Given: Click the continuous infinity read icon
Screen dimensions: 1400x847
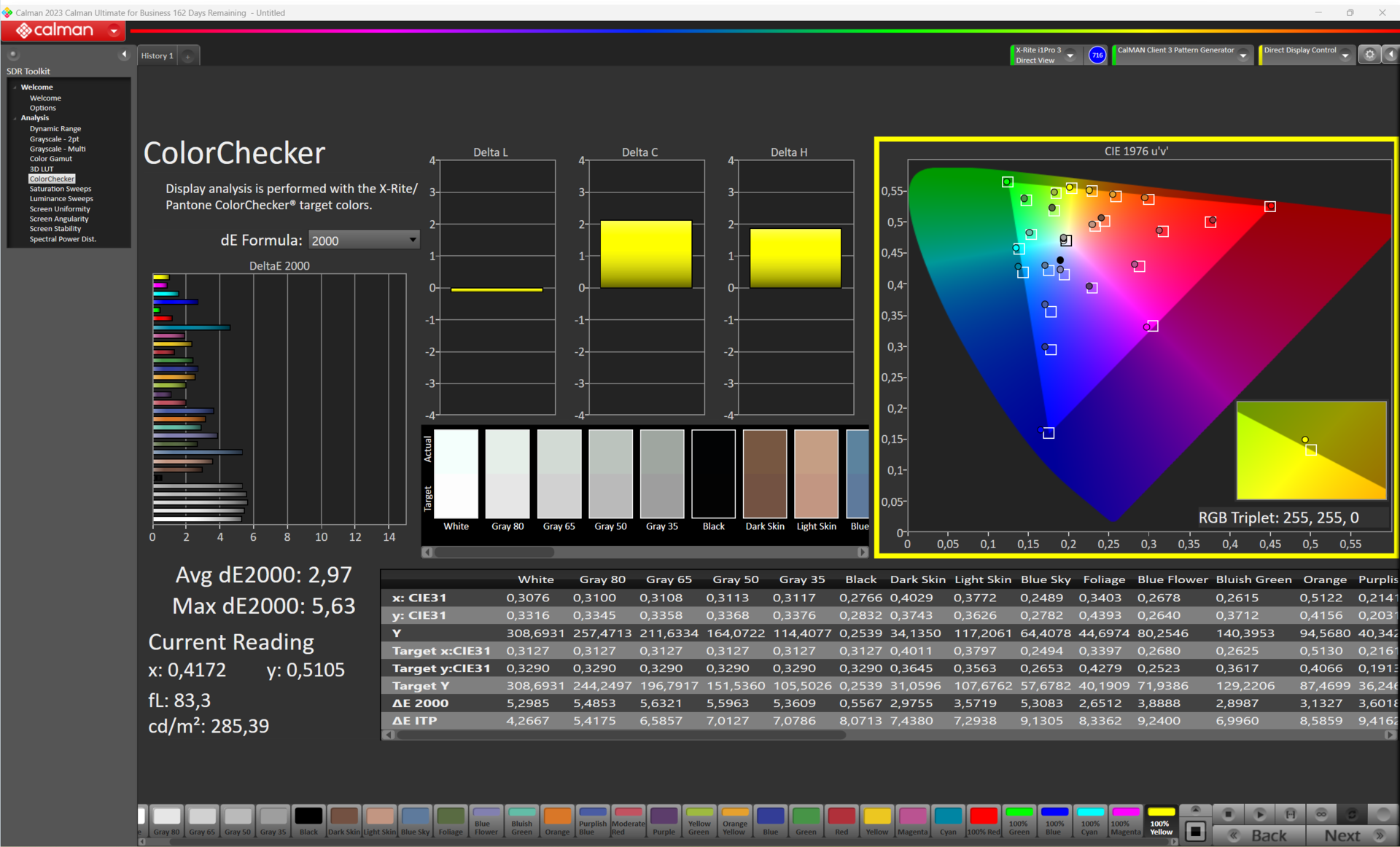Looking at the screenshot, I should point(1321,814).
